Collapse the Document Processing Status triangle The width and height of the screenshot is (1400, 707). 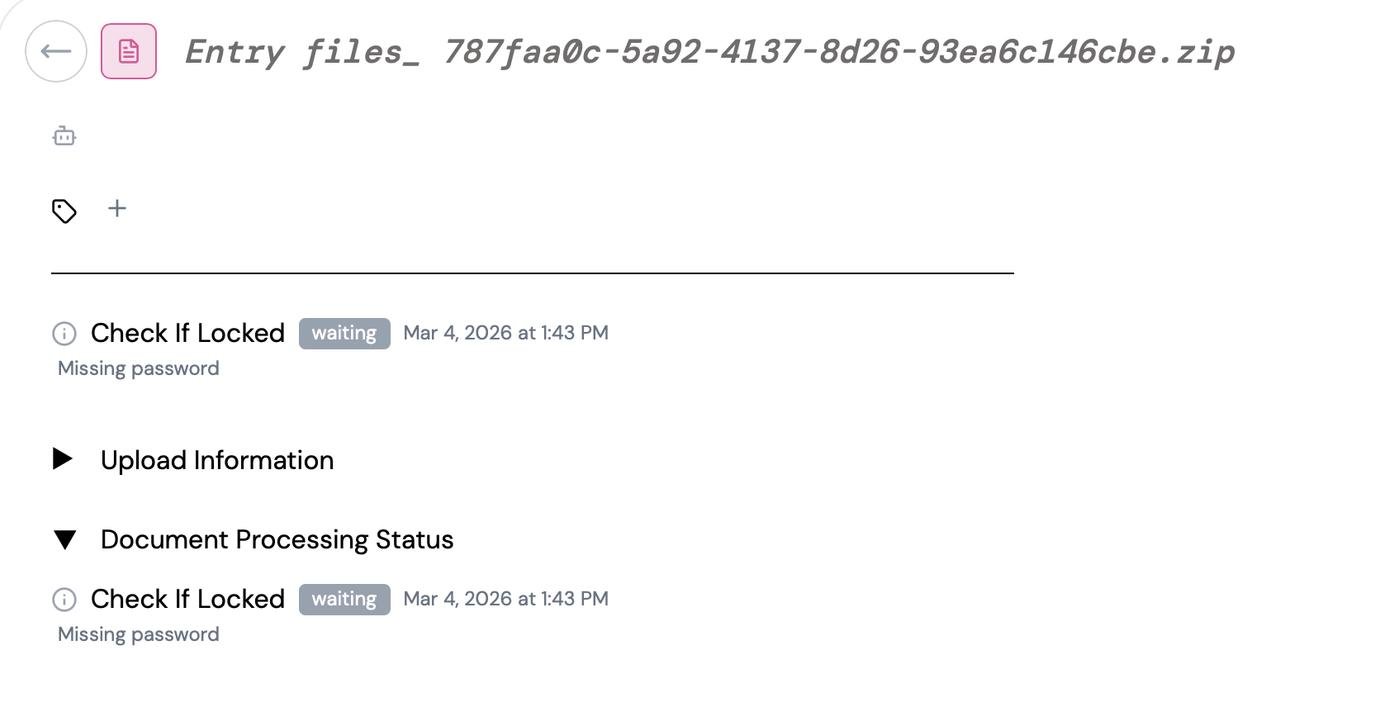coord(65,540)
